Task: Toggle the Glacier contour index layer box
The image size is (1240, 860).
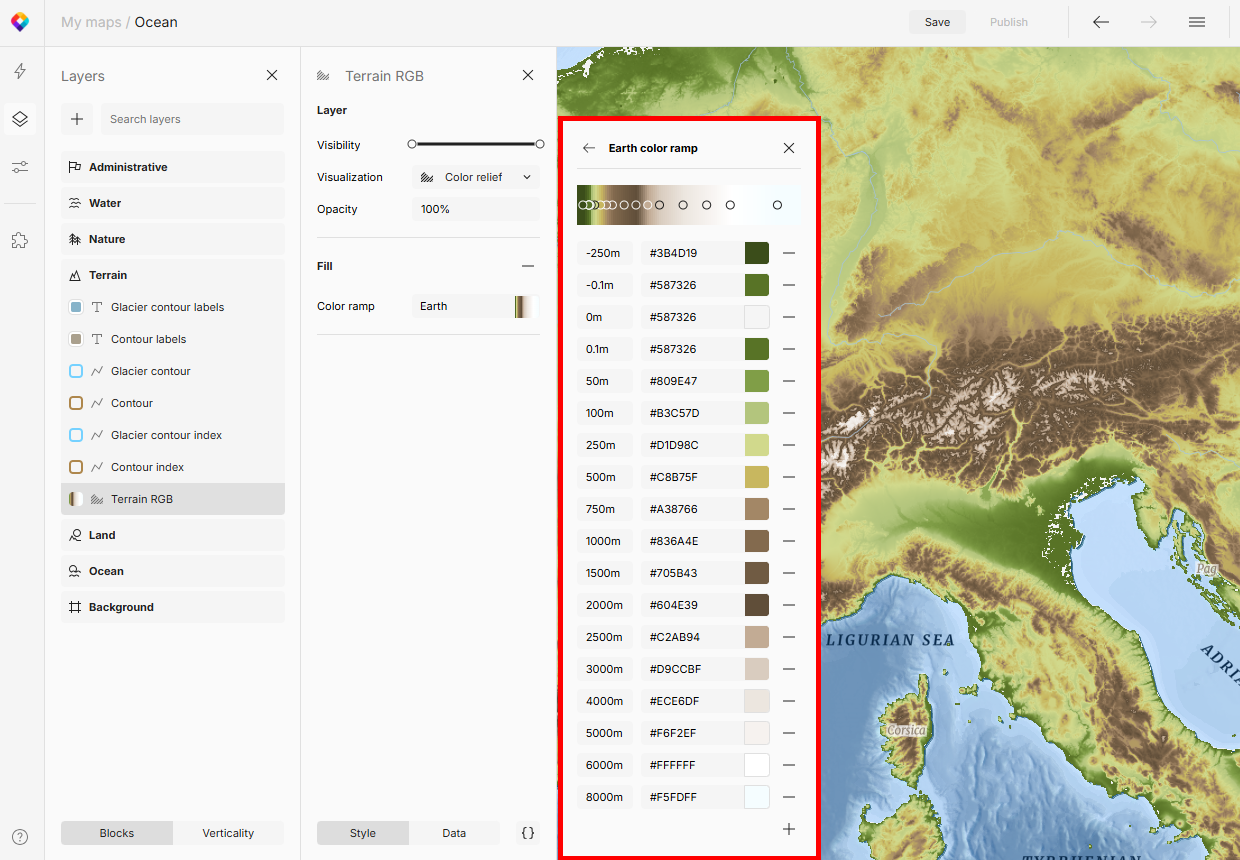Action: pos(76,435)
